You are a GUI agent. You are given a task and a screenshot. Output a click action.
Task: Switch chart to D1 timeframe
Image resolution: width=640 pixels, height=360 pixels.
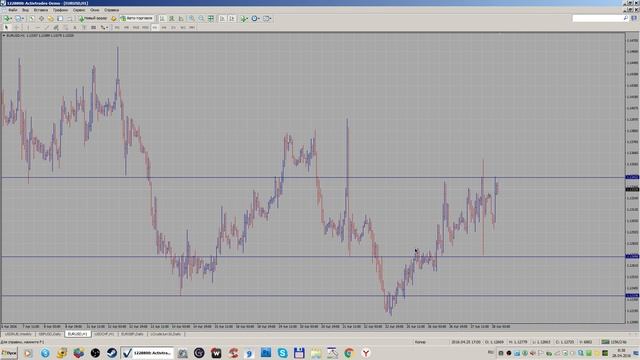click(x=173, y=27)
